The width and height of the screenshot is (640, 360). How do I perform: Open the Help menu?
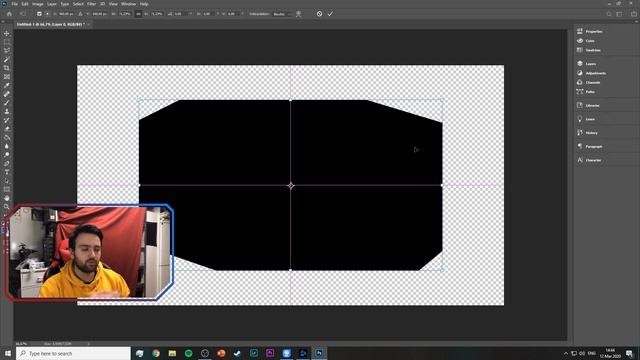click(x=144, y=4)
